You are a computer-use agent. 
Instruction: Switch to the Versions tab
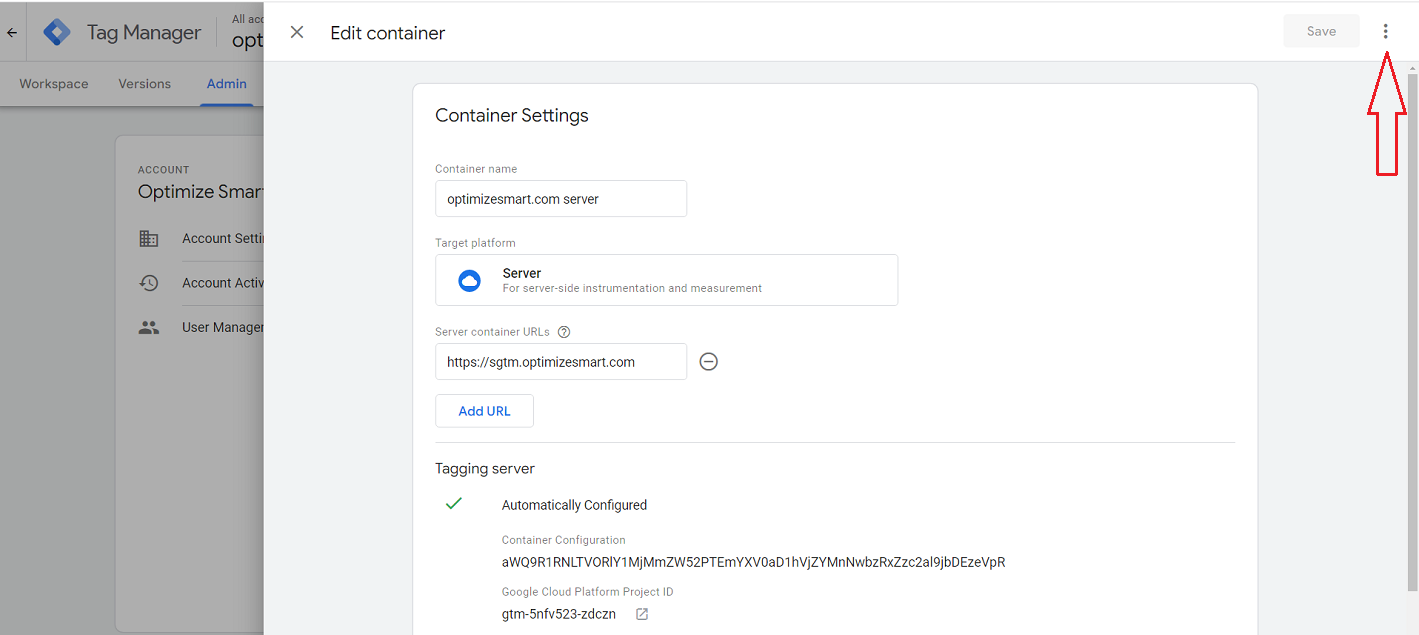tap(145, 84)
